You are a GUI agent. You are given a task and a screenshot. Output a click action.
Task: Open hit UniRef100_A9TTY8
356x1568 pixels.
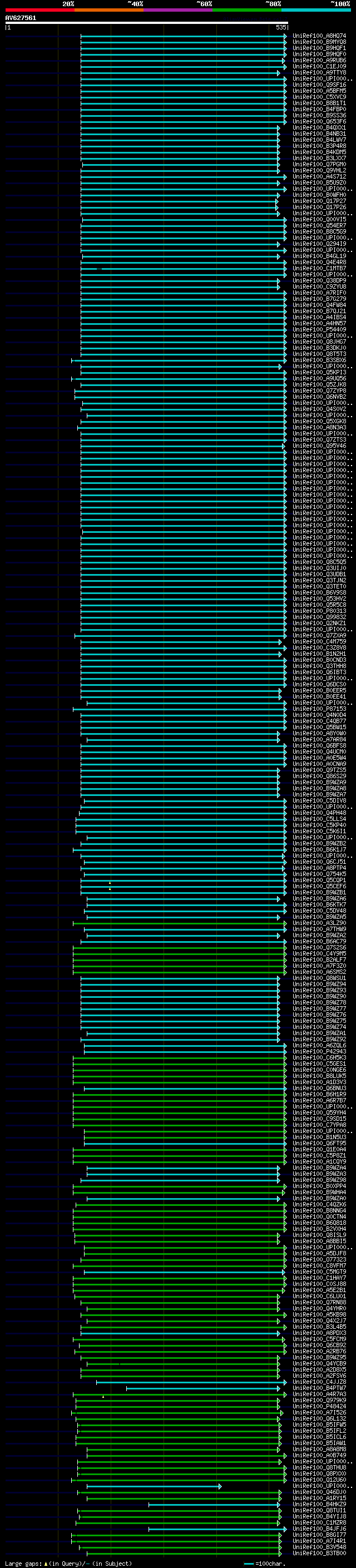[x=319, y=72]
